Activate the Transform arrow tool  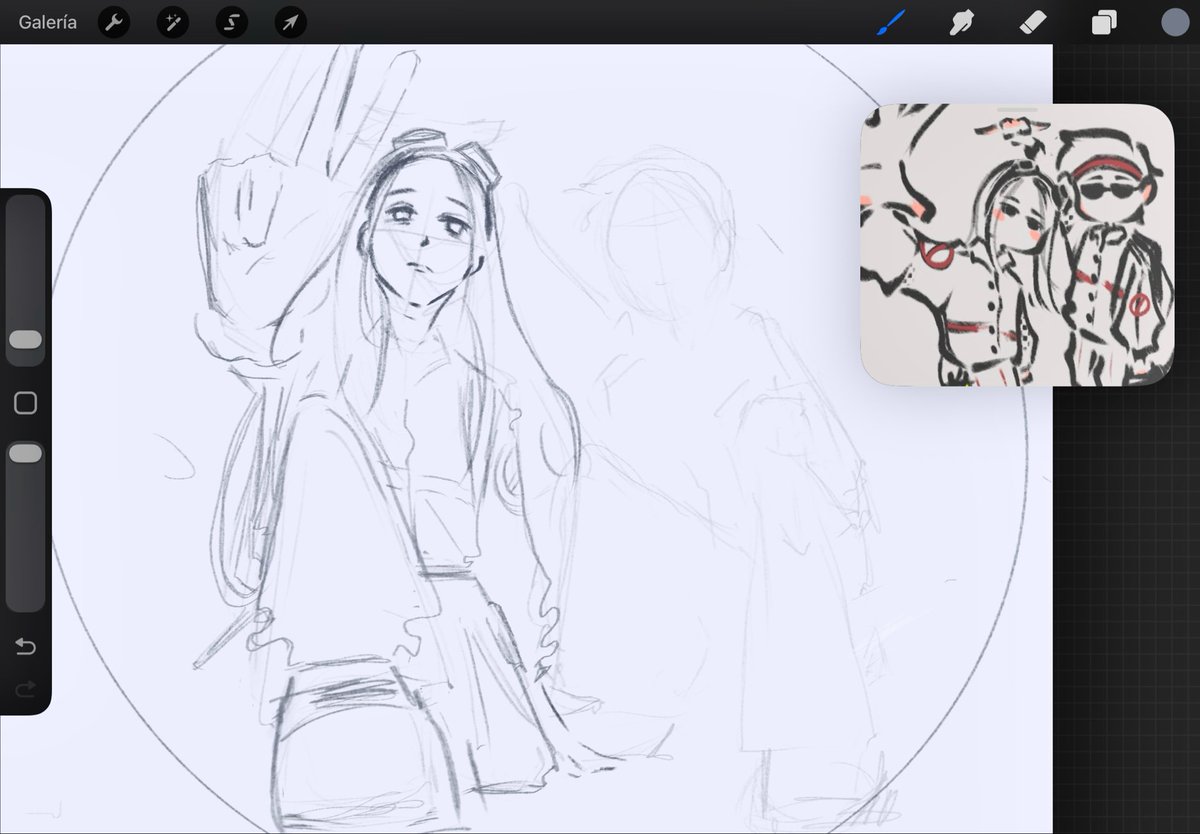pos(291,23)
